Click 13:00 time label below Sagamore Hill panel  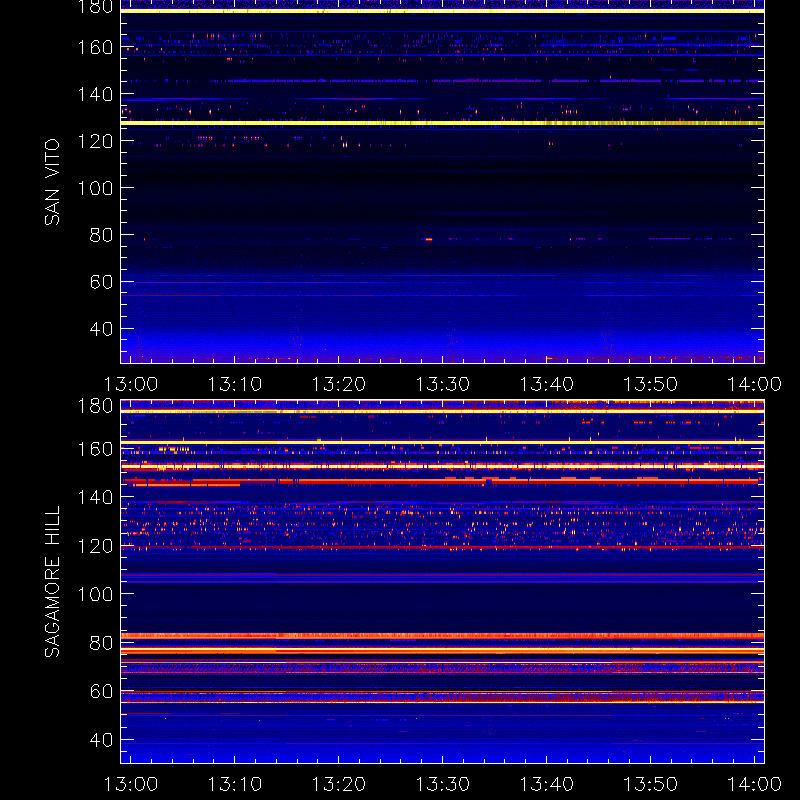pyautogui.click(x=131, y=784)
